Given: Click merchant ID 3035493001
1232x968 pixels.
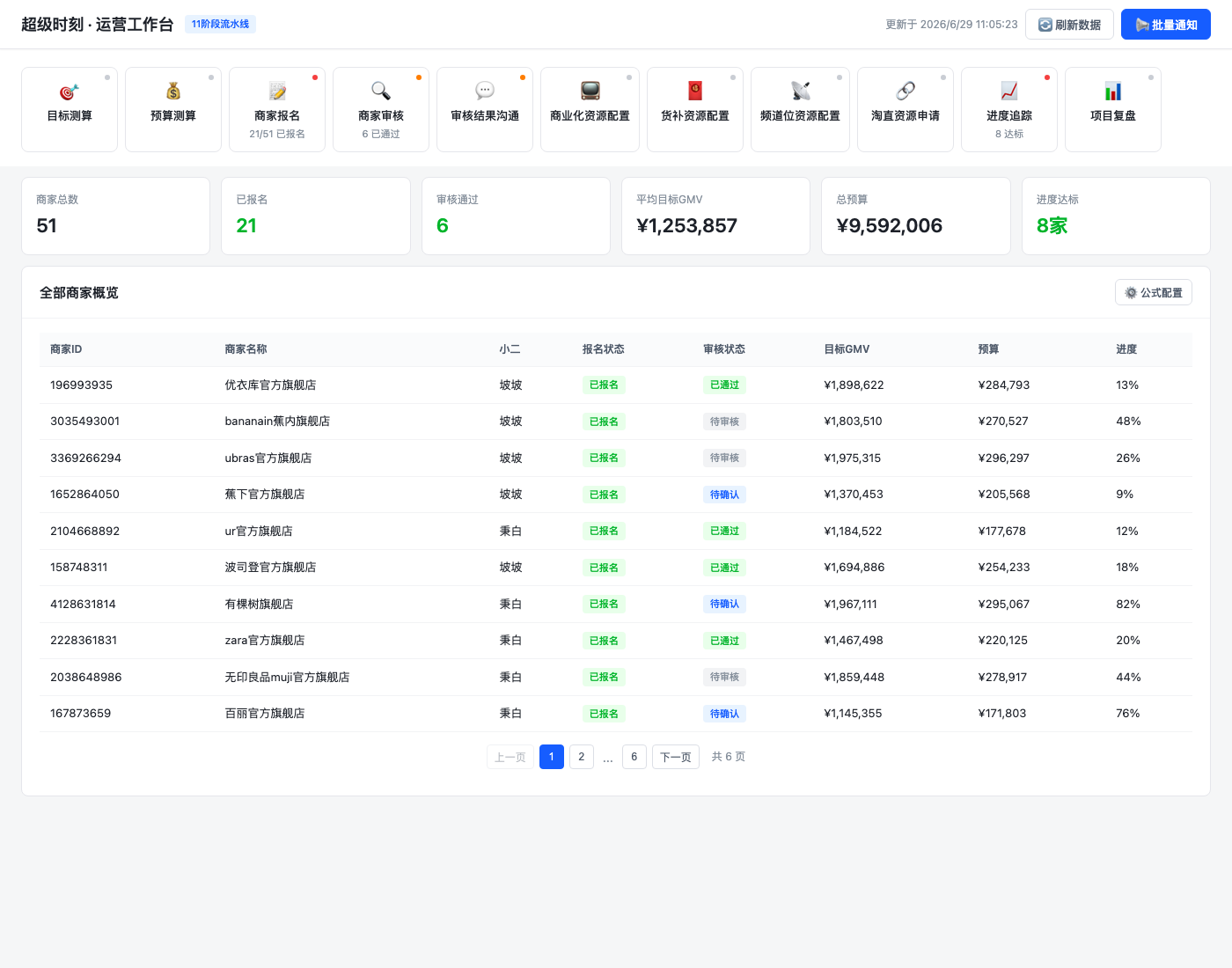Looking at the screenshot, I should click(x=84, y=422).
